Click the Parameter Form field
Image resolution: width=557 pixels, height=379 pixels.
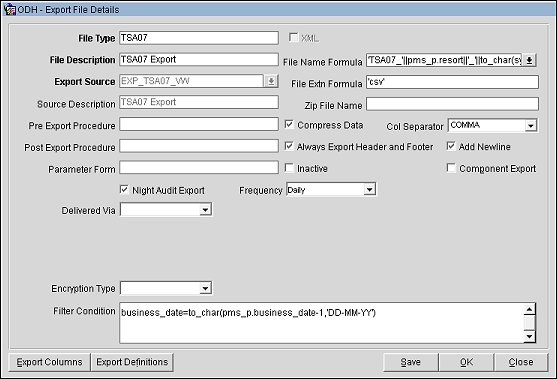199,168
